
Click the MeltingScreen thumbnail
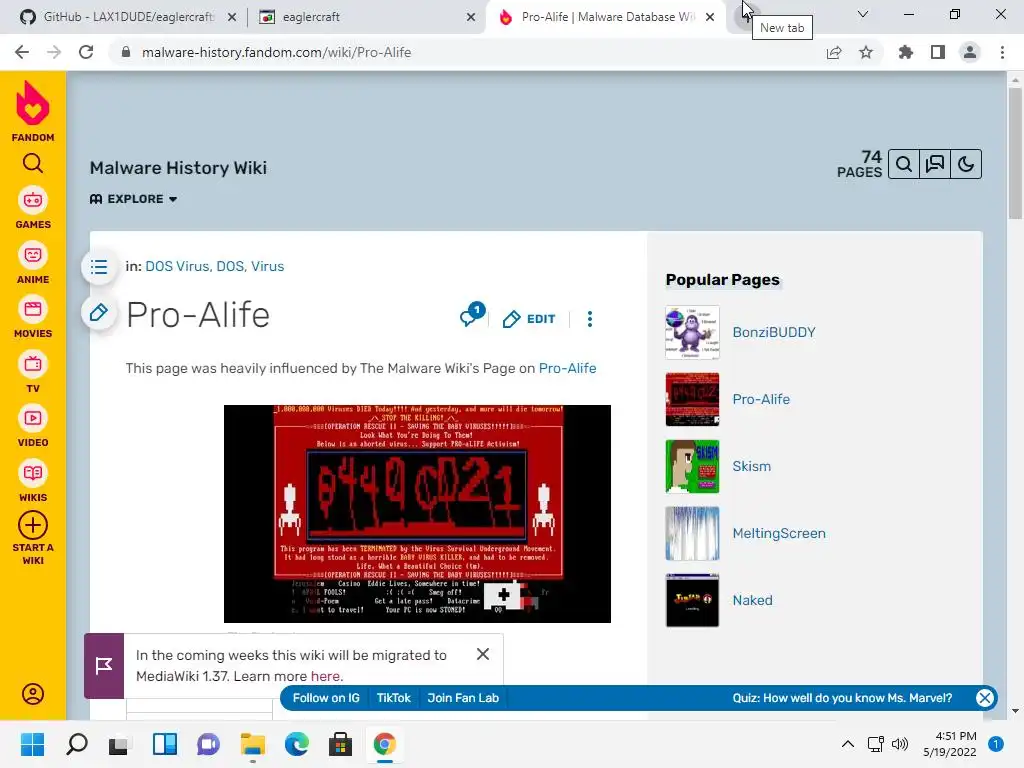pos(692,534)
